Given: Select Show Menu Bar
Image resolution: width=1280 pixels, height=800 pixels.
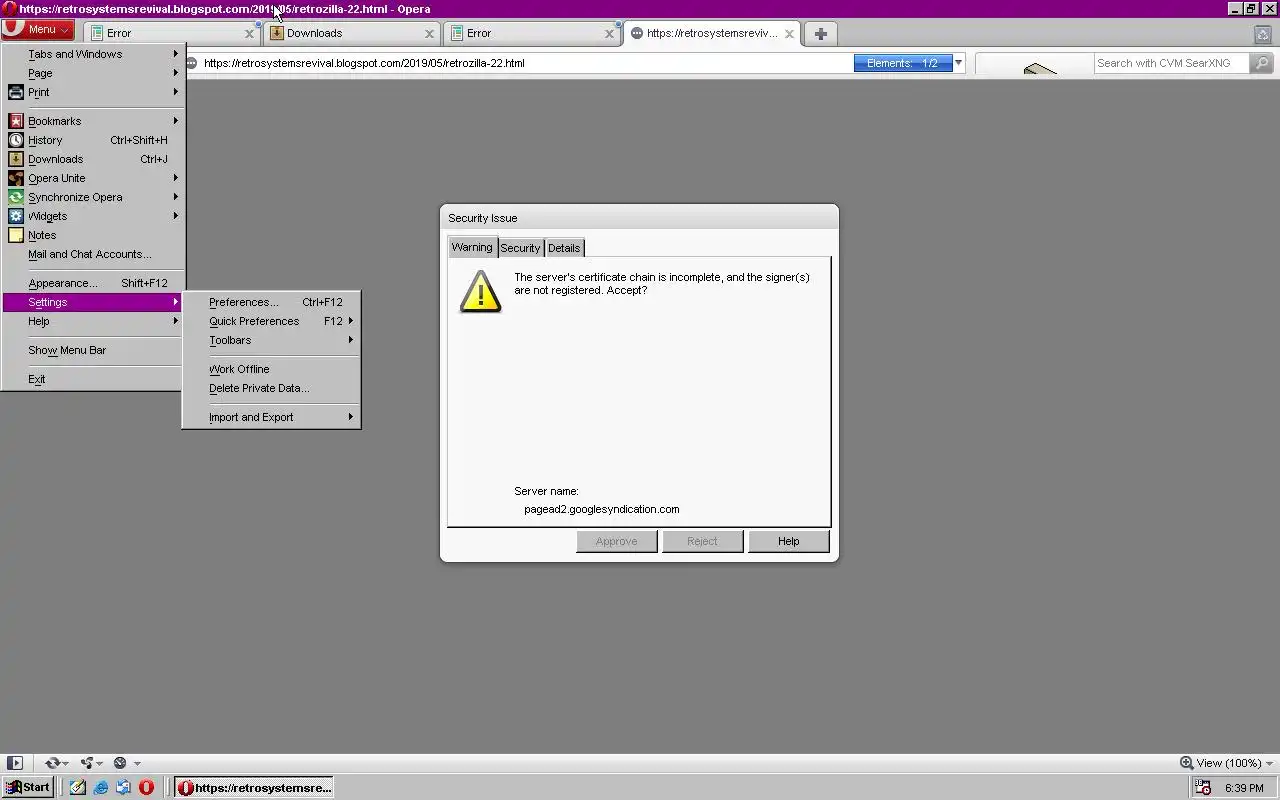Looking at the screenshot, I should pyautogui.click(x=91, y=350).
